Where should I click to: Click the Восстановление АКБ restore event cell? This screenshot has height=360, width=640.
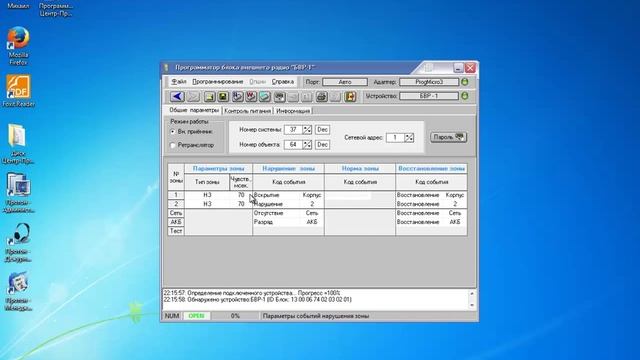pyautogui.click(x=431, y=222)
